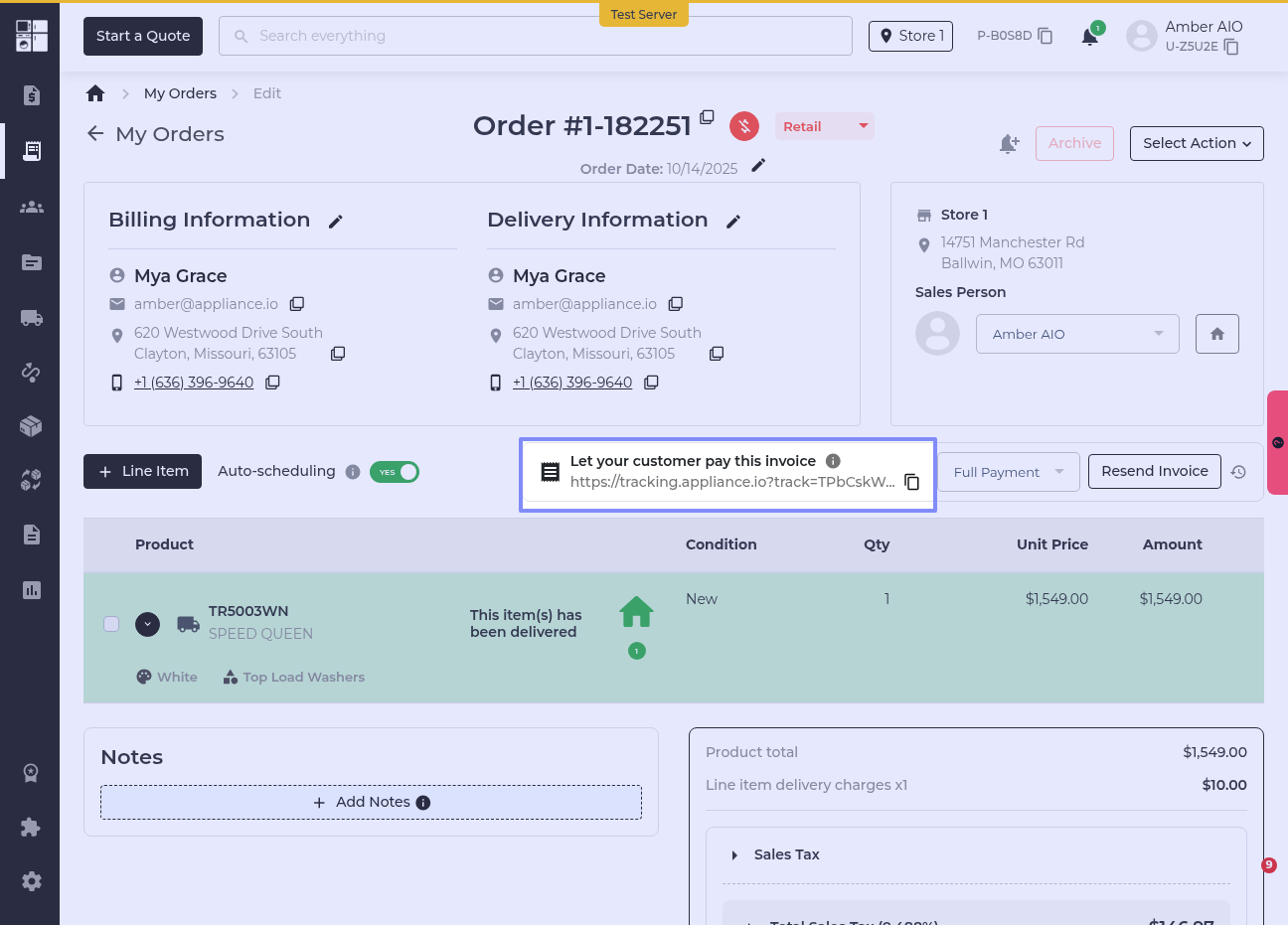Copy the invoice payment link
Screen dimensions: 1288x925
pos(911,482)
